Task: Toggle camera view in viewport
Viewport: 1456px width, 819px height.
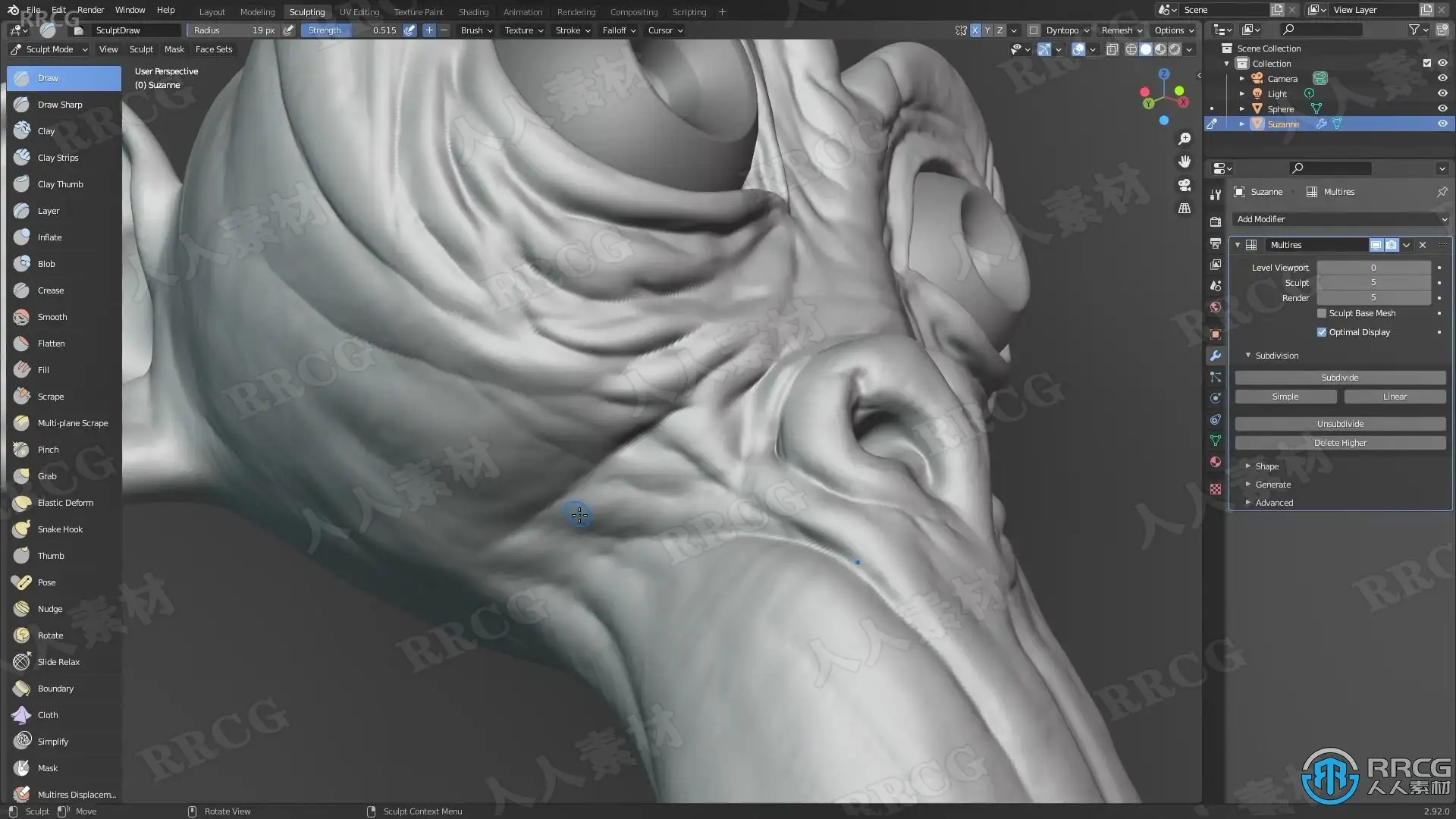Action: [x=1185, y=185]
